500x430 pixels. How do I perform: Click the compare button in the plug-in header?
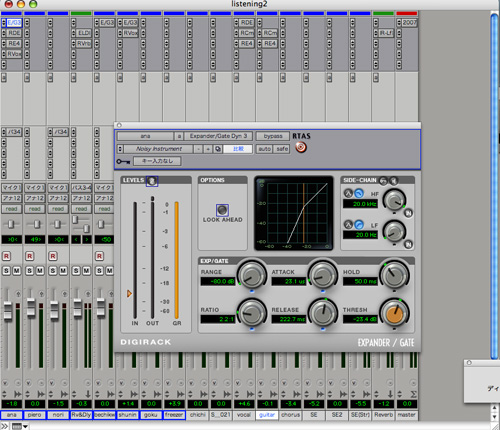[238, 149]
